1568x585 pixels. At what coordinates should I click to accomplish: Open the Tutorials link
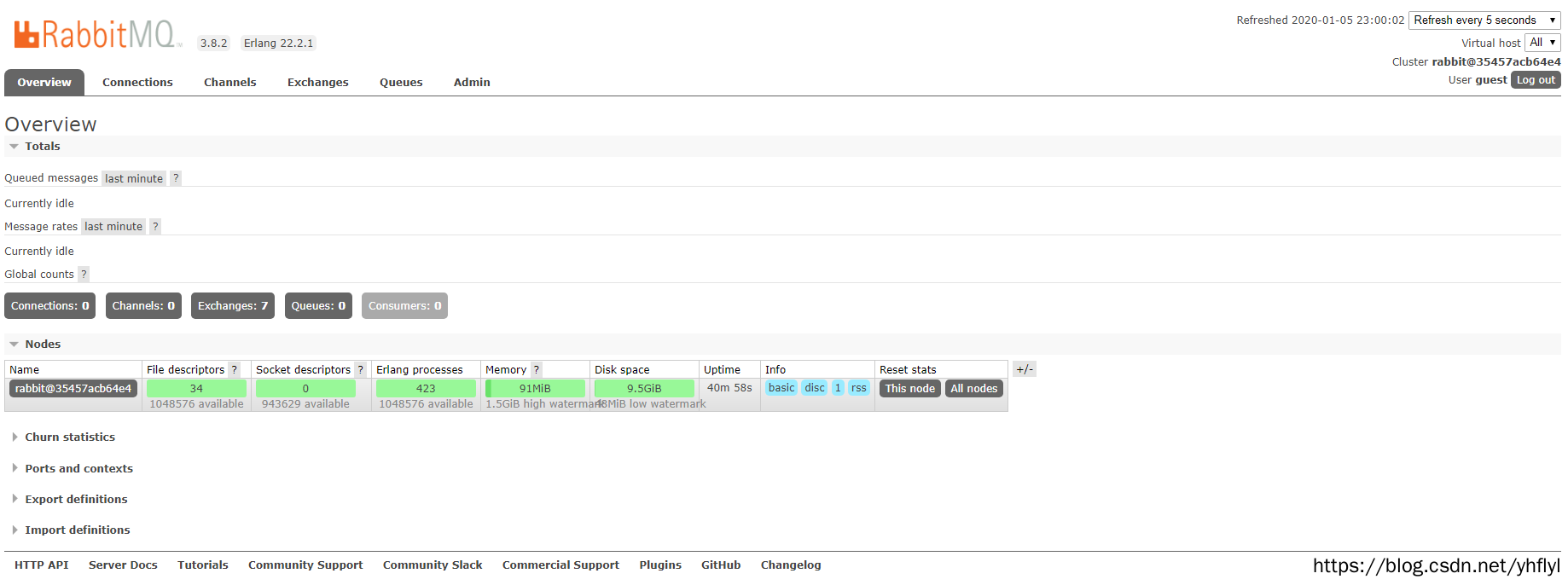coord(203,565)
